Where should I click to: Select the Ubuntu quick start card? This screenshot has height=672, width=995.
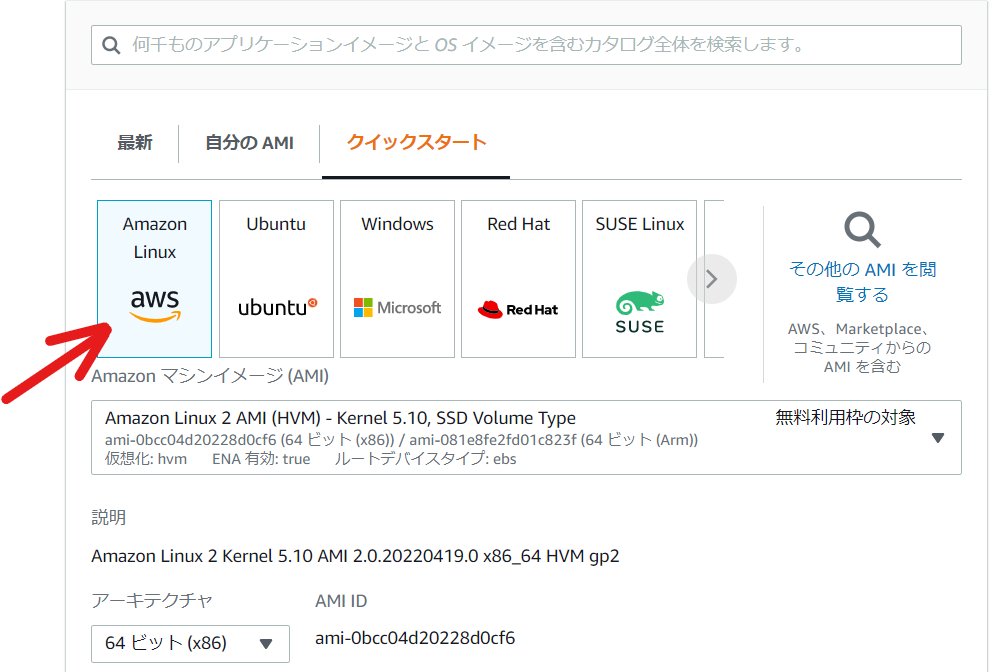tap(276, 279)
